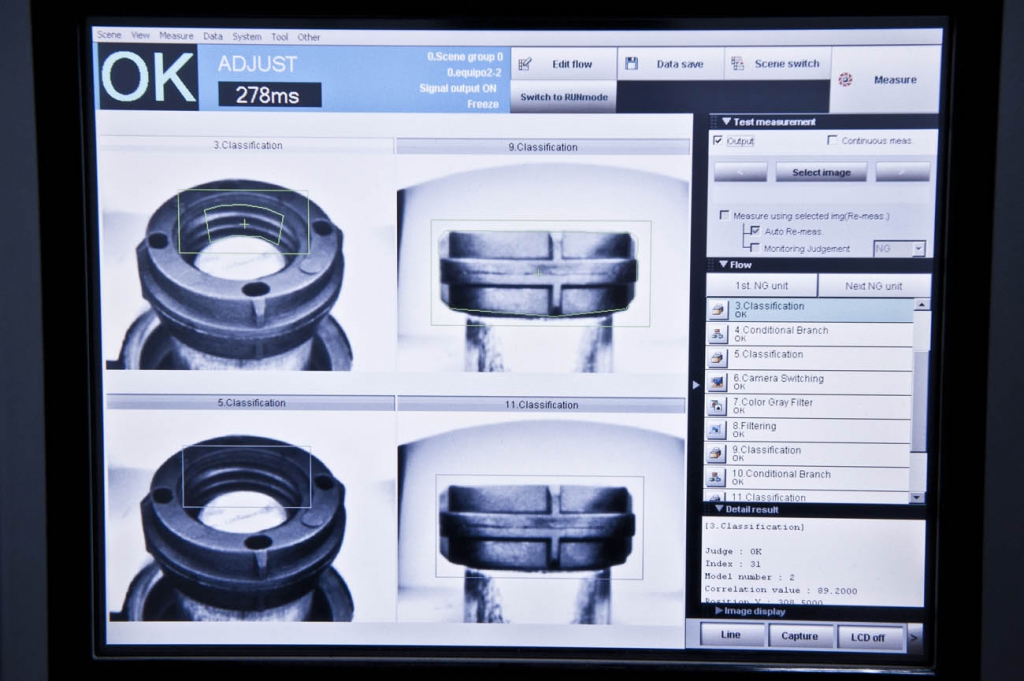Viewport: 1024px width, 681px height.
Task: Click the ADJUST mode label
Action: (257, 64)
